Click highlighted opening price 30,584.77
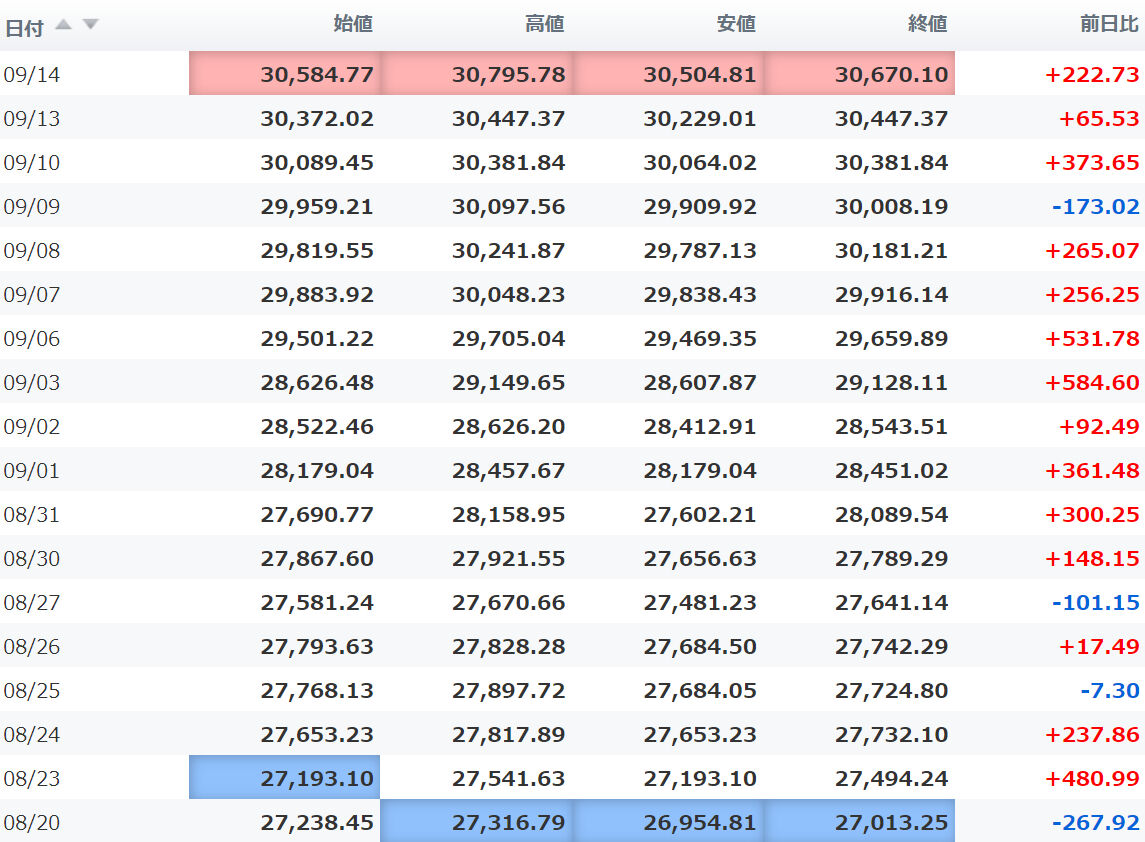The width and height of the screenshot is (1145, 842). (317, 74)
